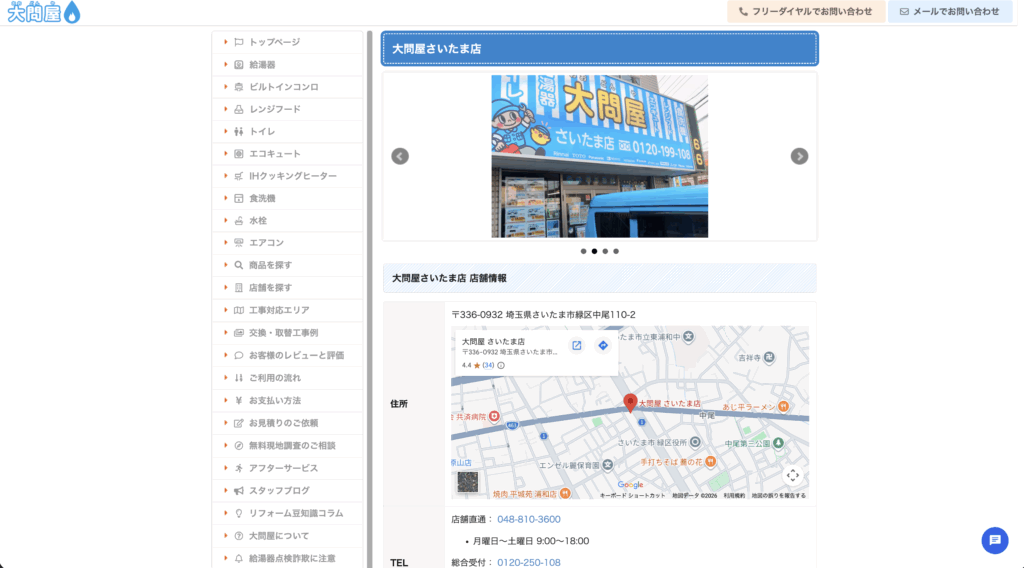Click the 中尾第三公園 map marker

click(x=778, y=443)
